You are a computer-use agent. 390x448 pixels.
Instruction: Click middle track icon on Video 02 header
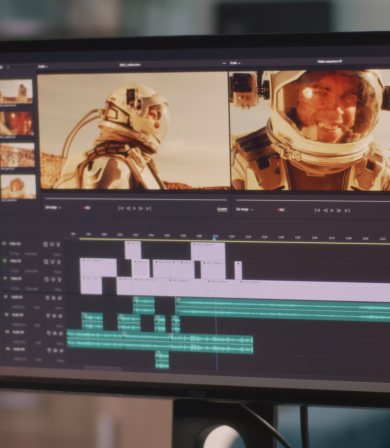[53, 262]
